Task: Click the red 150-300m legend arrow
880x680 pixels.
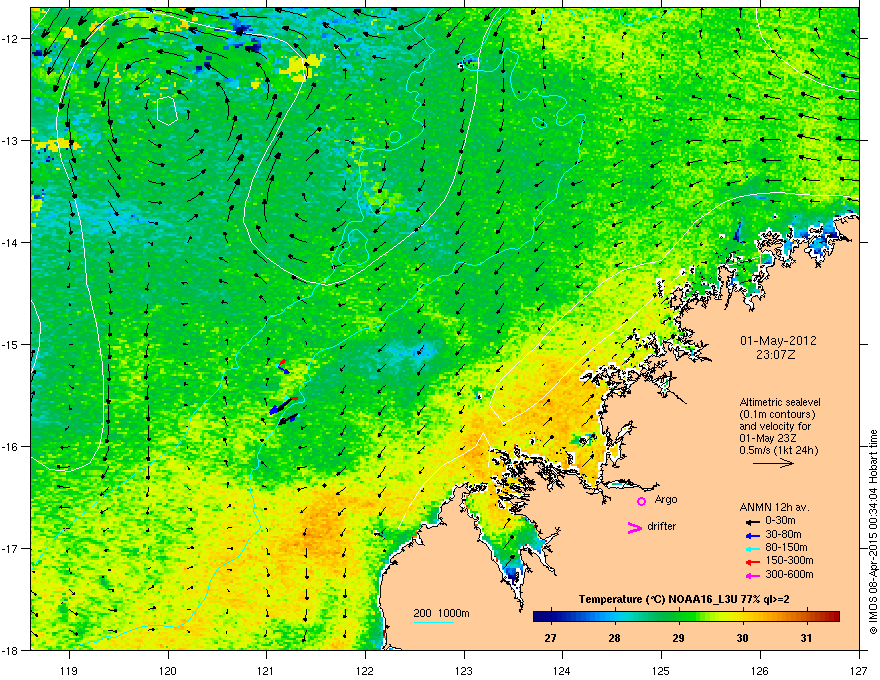Action: (752, 562)
